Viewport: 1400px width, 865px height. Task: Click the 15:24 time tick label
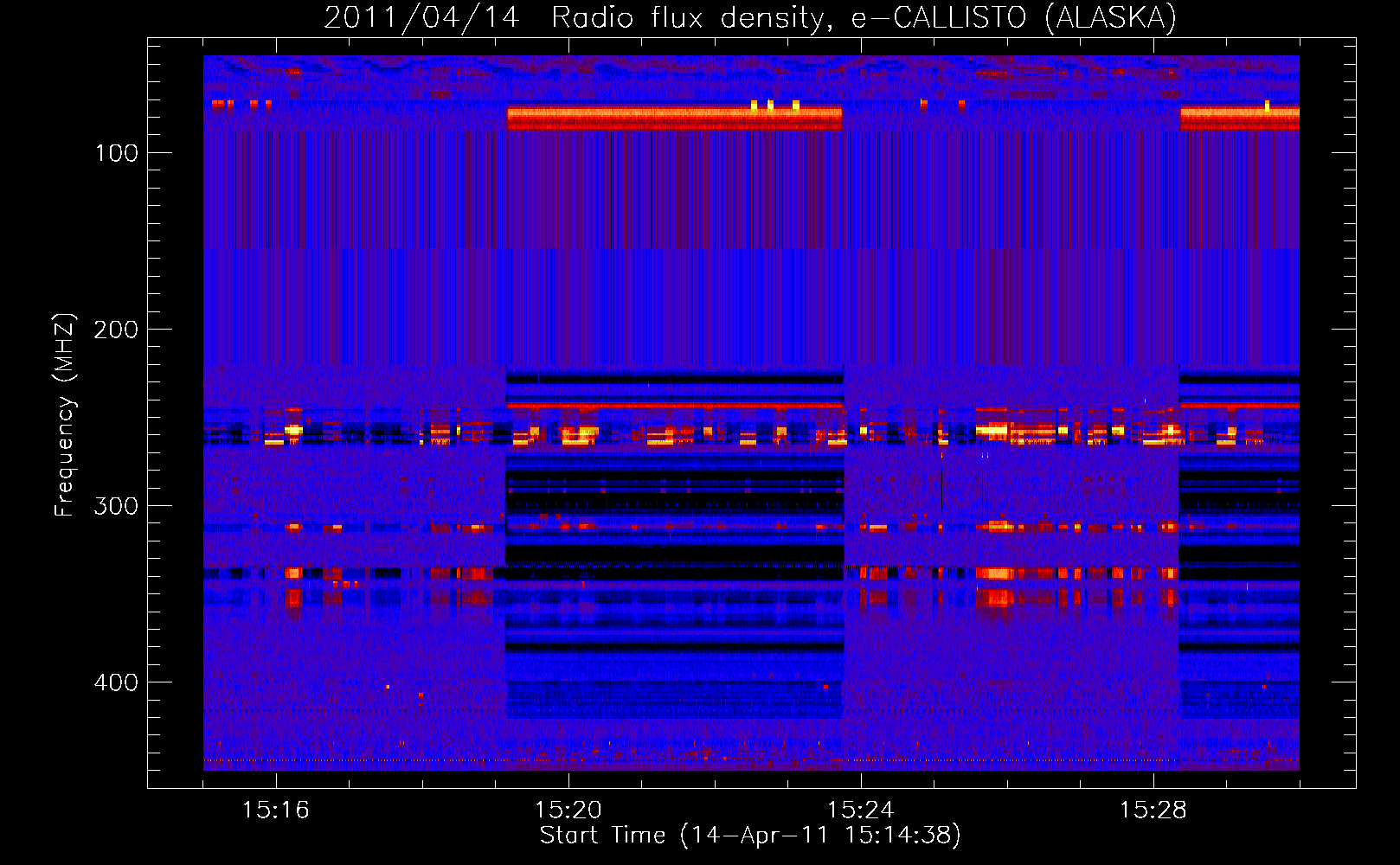coord(861,811)
